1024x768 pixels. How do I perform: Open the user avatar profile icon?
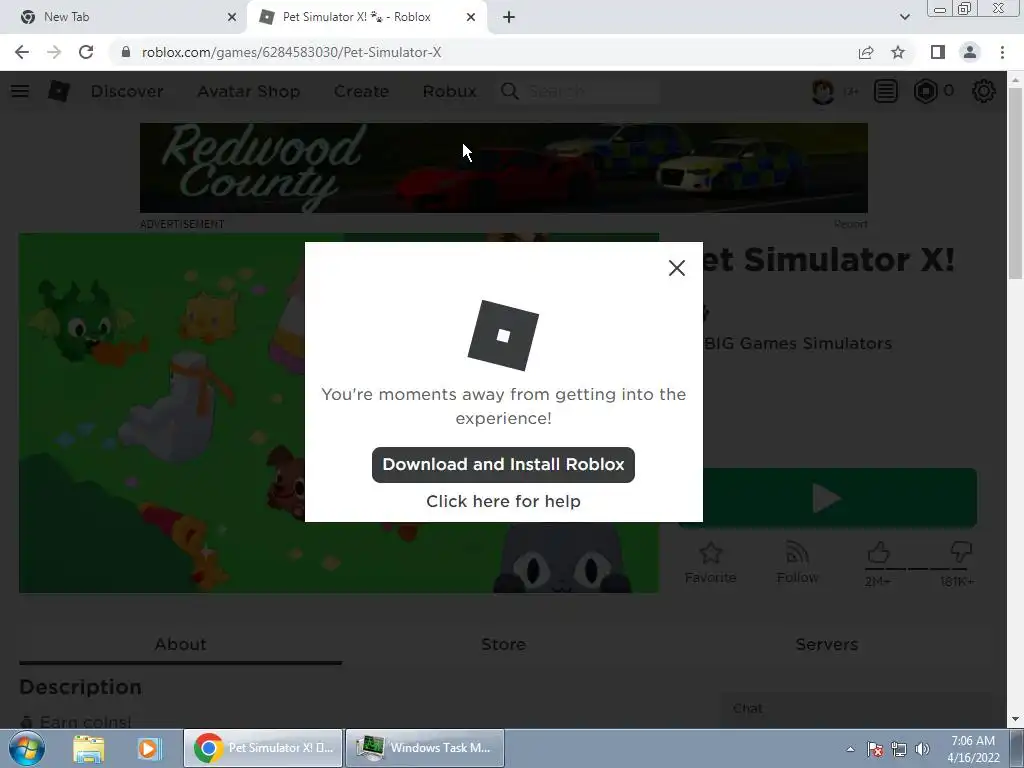pyautogui.click(x=823, y=91)
